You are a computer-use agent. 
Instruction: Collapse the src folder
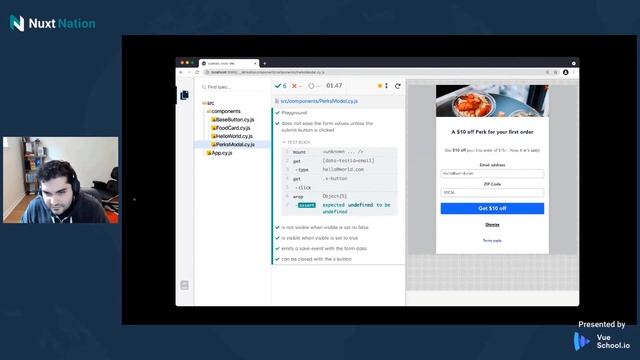point(208,103)
